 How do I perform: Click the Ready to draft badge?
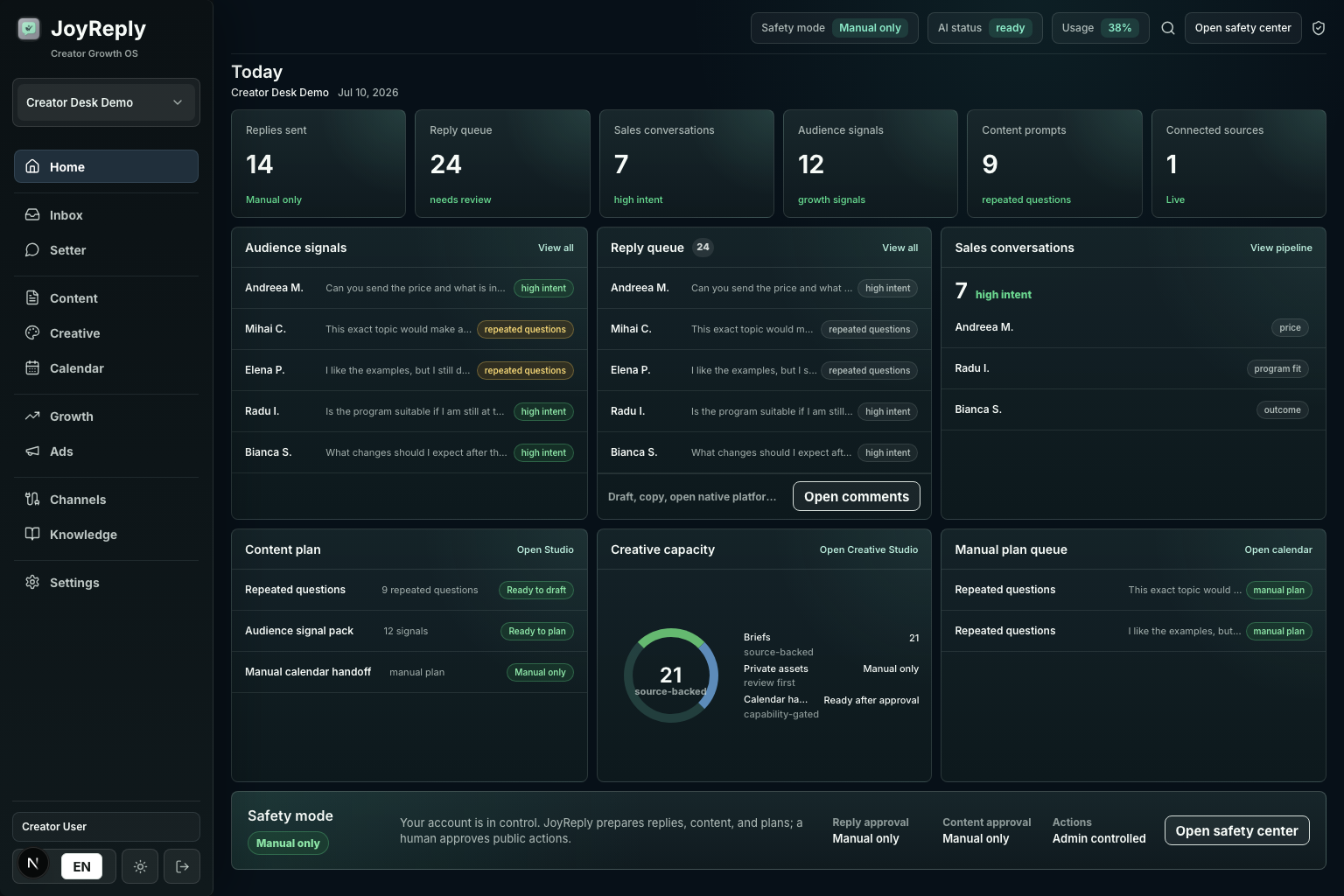click(536, 590)
